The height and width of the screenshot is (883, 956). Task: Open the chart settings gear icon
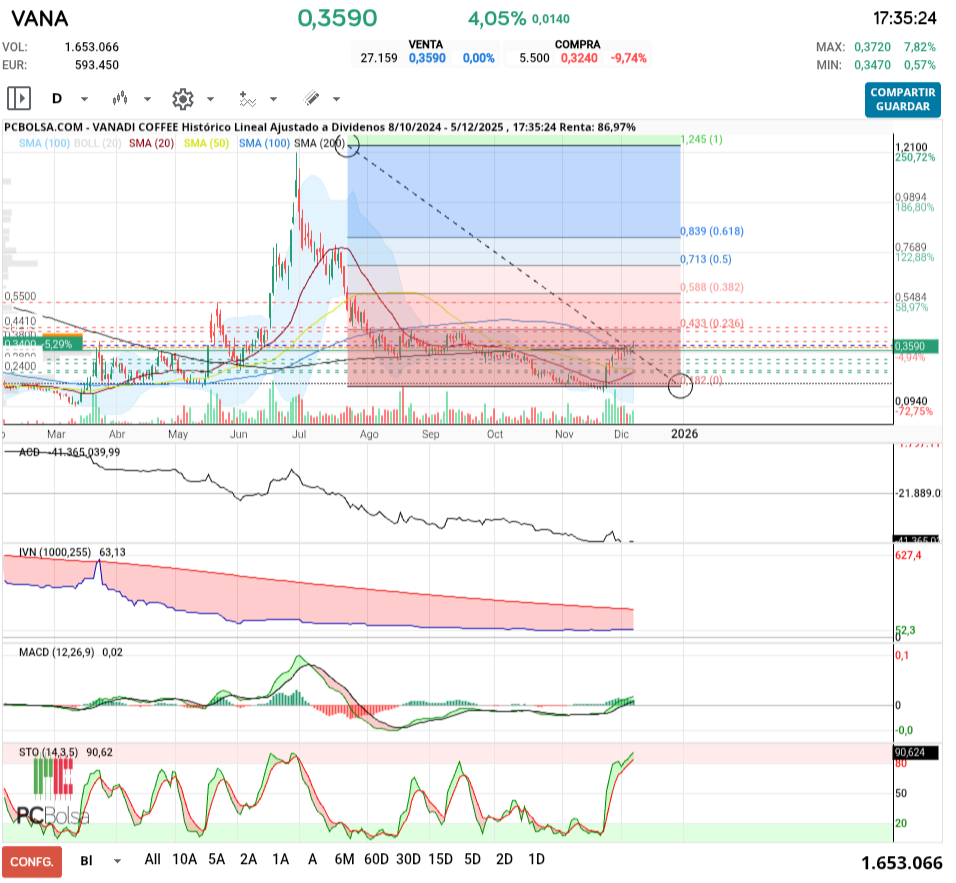tap(182, 98)
